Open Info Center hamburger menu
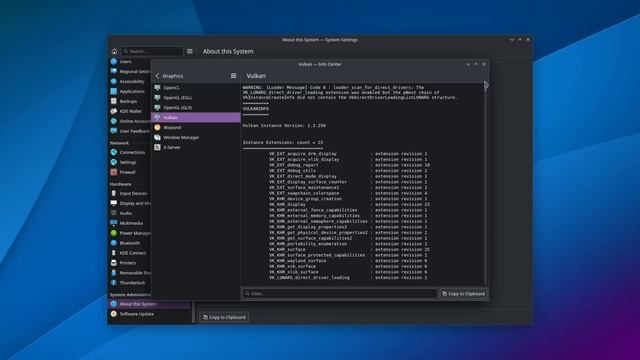Screen dimensions: 640x360 click(233, 76)
